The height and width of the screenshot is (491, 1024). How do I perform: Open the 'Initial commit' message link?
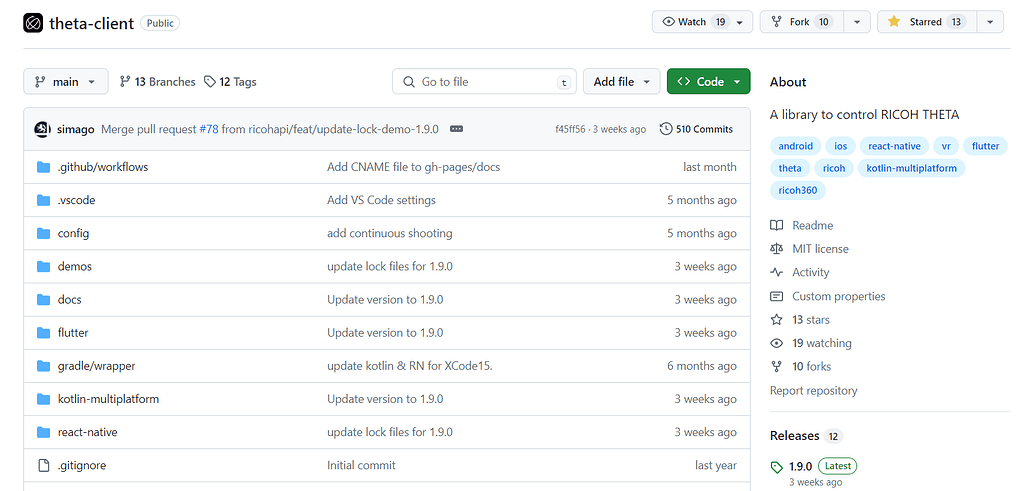click(361, 466)
